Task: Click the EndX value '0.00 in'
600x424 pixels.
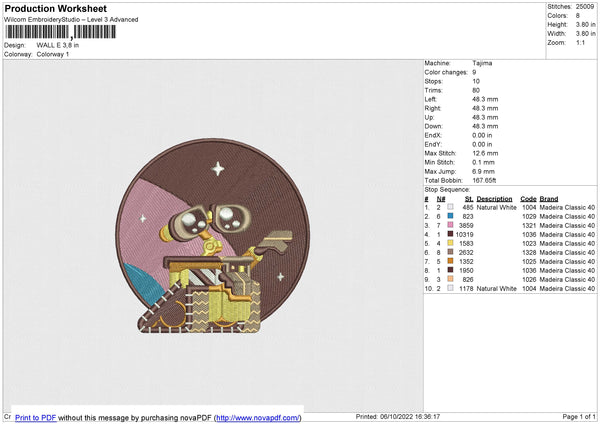Action: [482, 135]
